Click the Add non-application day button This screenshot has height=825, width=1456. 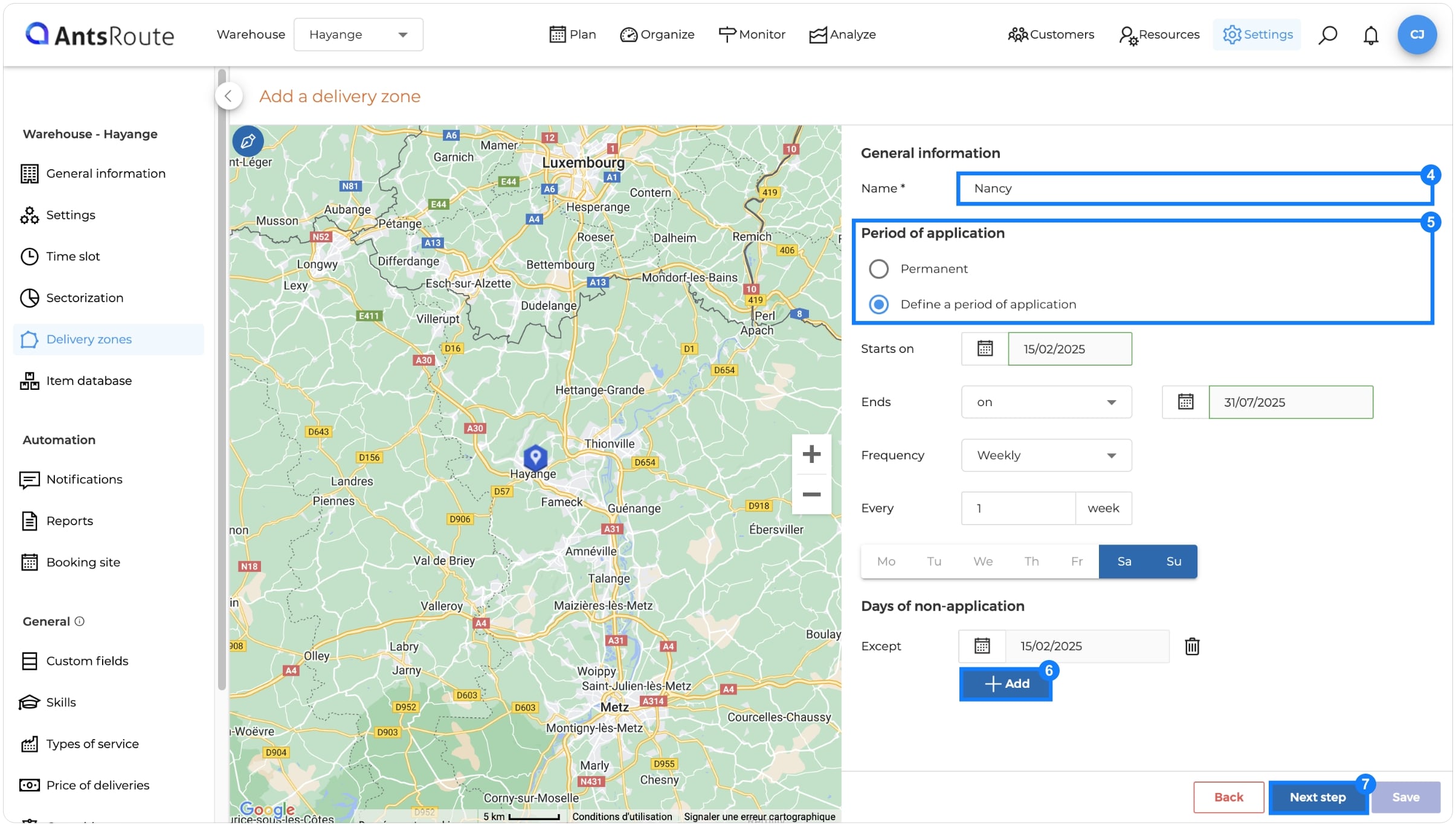click(x=1006, y=684)
